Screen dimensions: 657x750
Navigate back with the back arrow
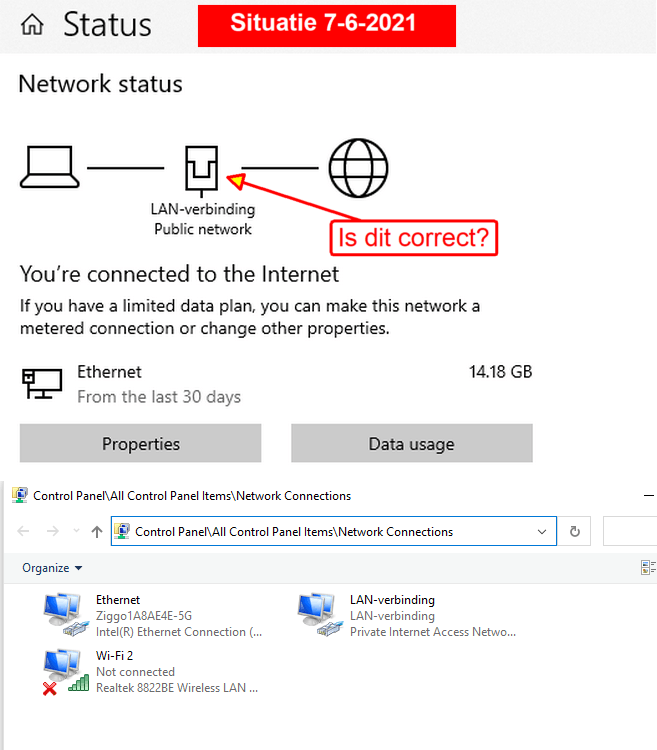click(24, 532)
